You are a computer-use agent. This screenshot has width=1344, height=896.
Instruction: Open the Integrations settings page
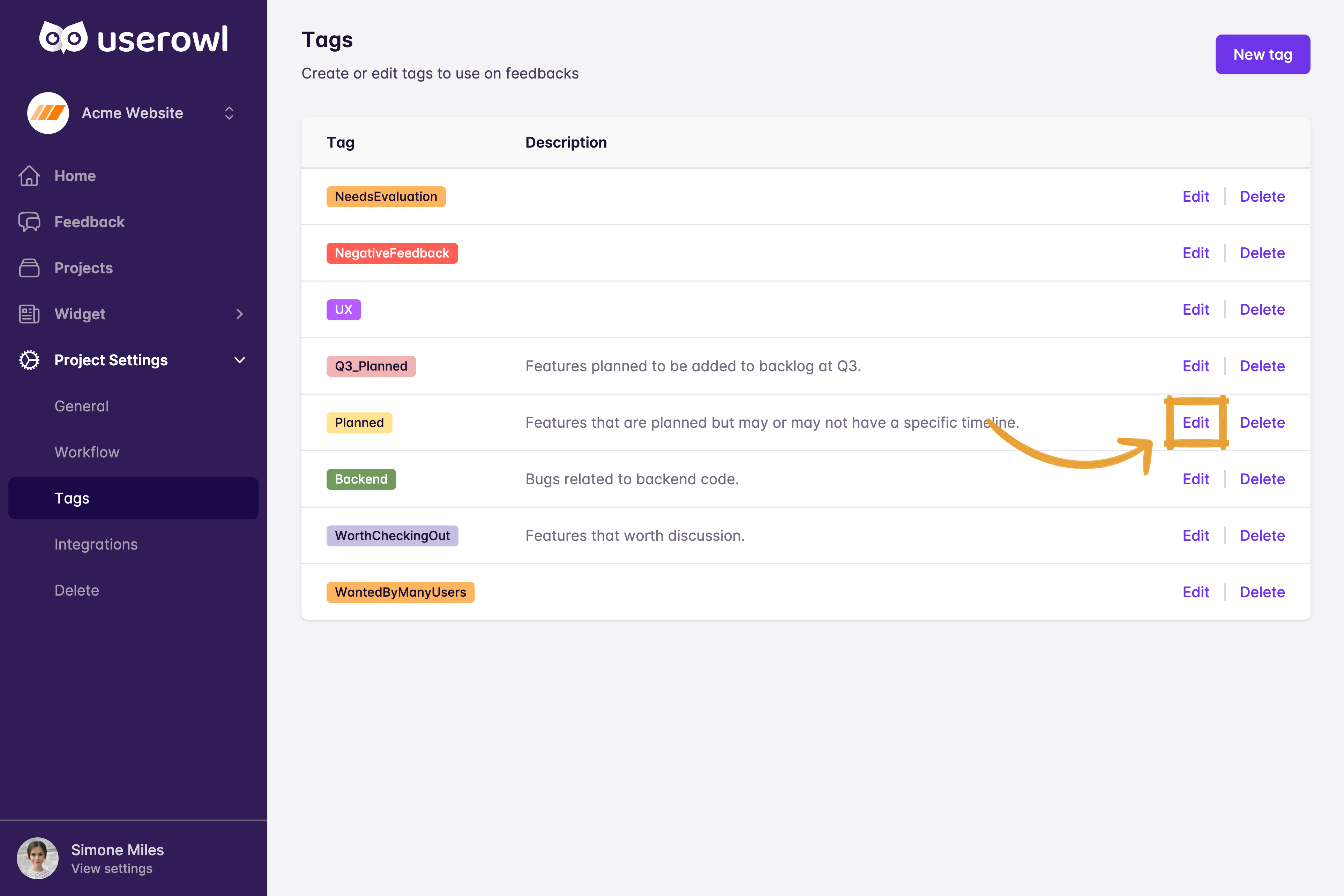[96, 544]
